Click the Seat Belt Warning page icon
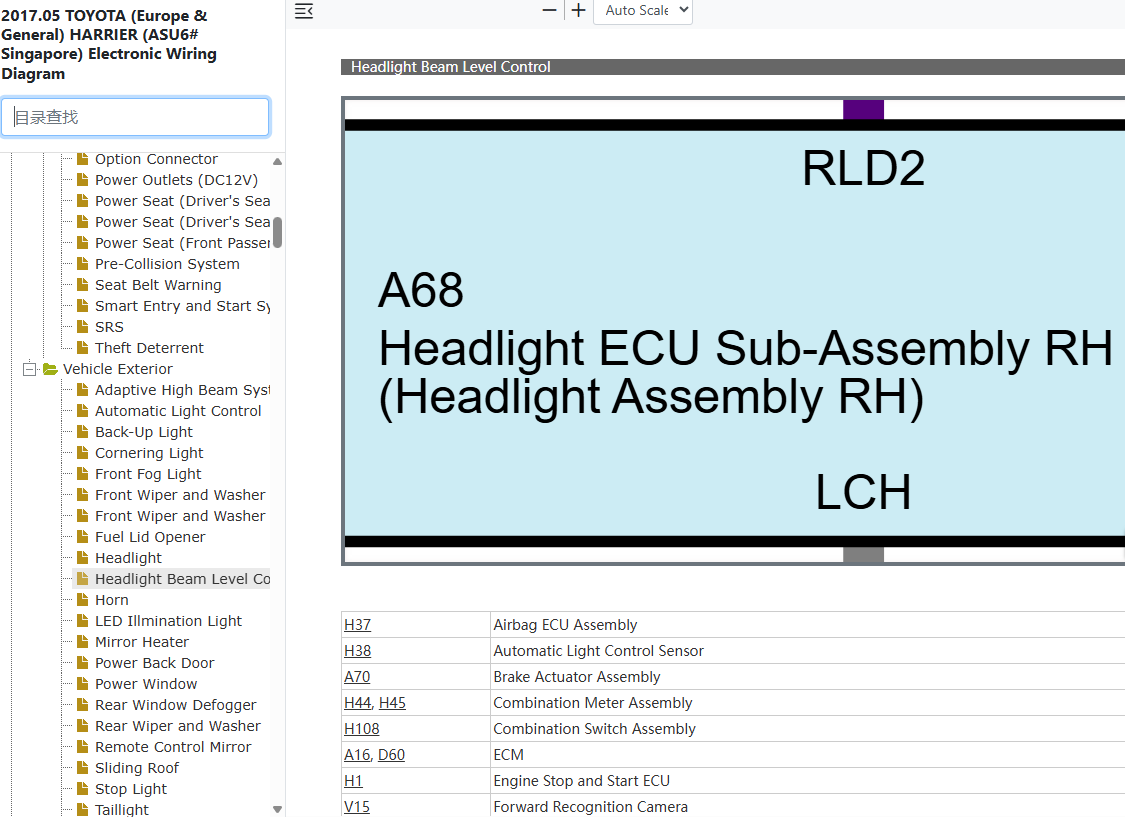 [x=83, y=285]
